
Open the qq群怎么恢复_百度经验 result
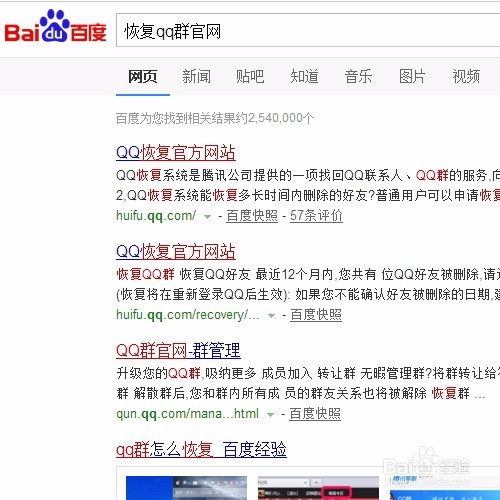[x=201, y=450]
